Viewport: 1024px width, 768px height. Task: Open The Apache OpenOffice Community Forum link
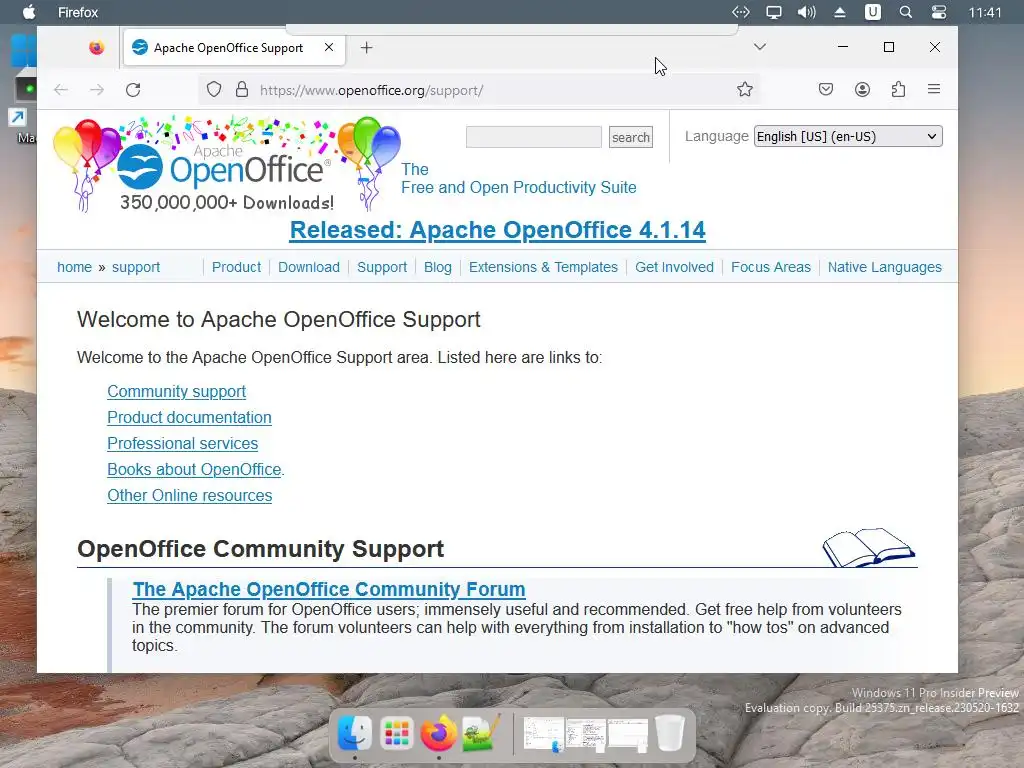pos(329,589)
